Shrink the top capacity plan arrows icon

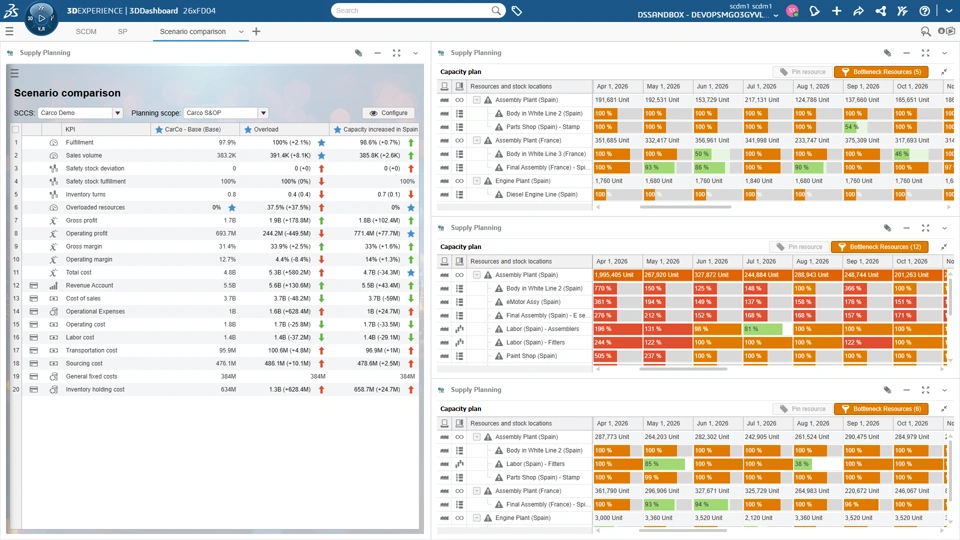[x=944, y=72]
